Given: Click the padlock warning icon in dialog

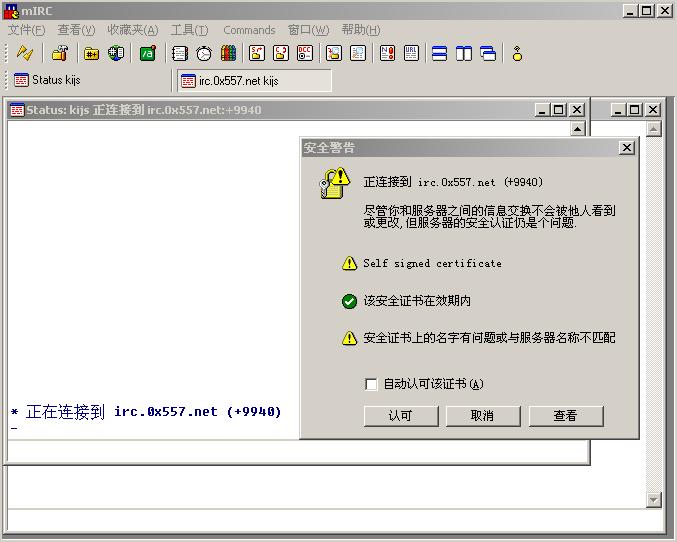Looking at the screenshot, I should pos(335,183).
